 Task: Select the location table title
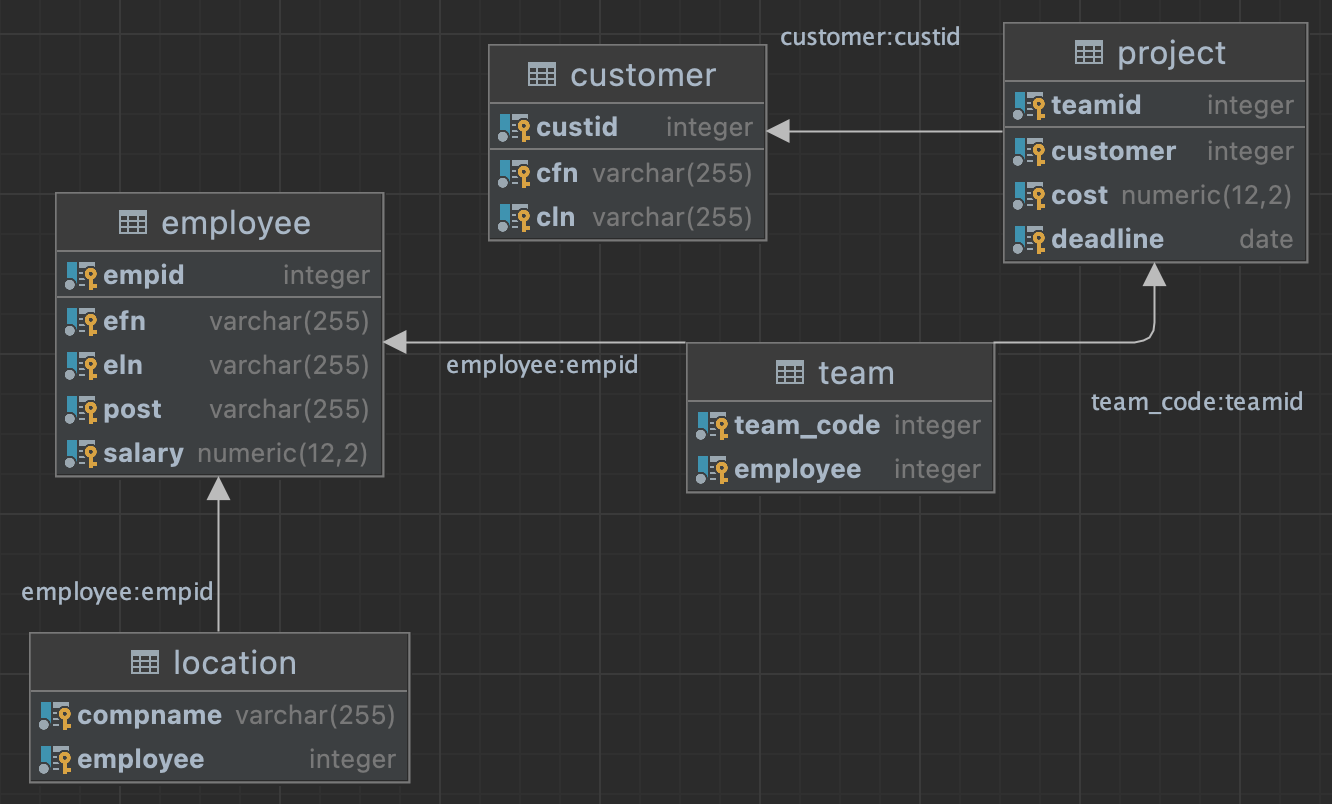(235, 663)
